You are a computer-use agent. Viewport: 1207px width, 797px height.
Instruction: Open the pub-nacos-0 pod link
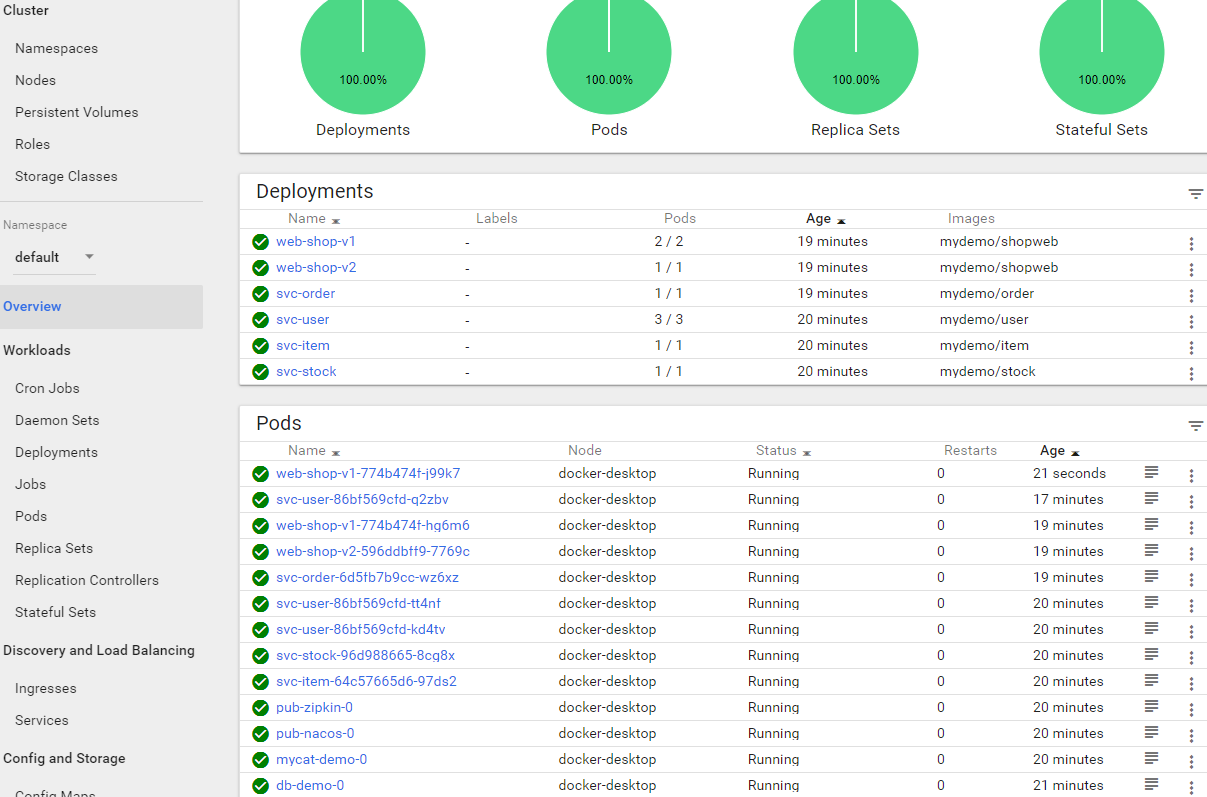(x=315, y=733)
